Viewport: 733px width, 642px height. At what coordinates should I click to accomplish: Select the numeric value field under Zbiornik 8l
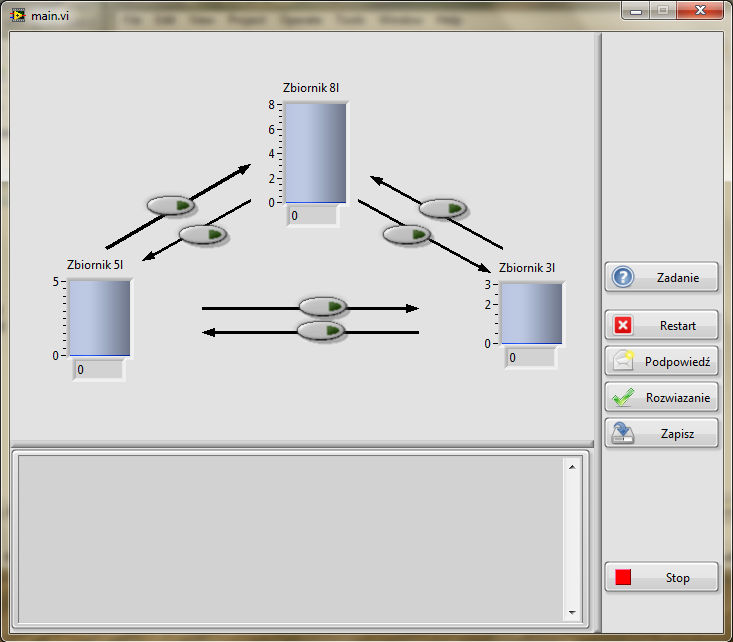point(312,216)
